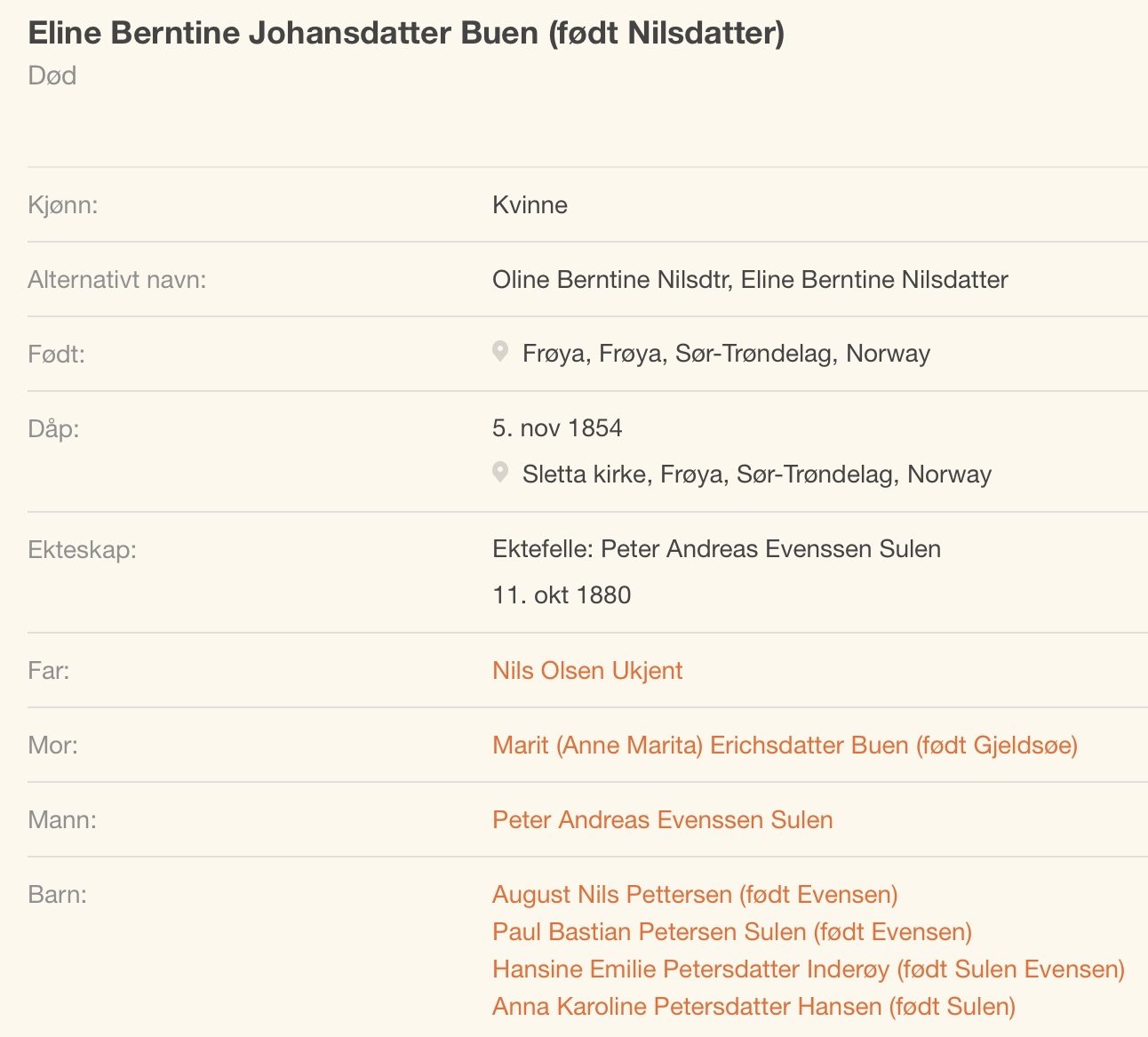This screenshot has width=1148, height=1037.
Task: Click the map pin beside Sletta kirke
Action: (x=500, y=473)
